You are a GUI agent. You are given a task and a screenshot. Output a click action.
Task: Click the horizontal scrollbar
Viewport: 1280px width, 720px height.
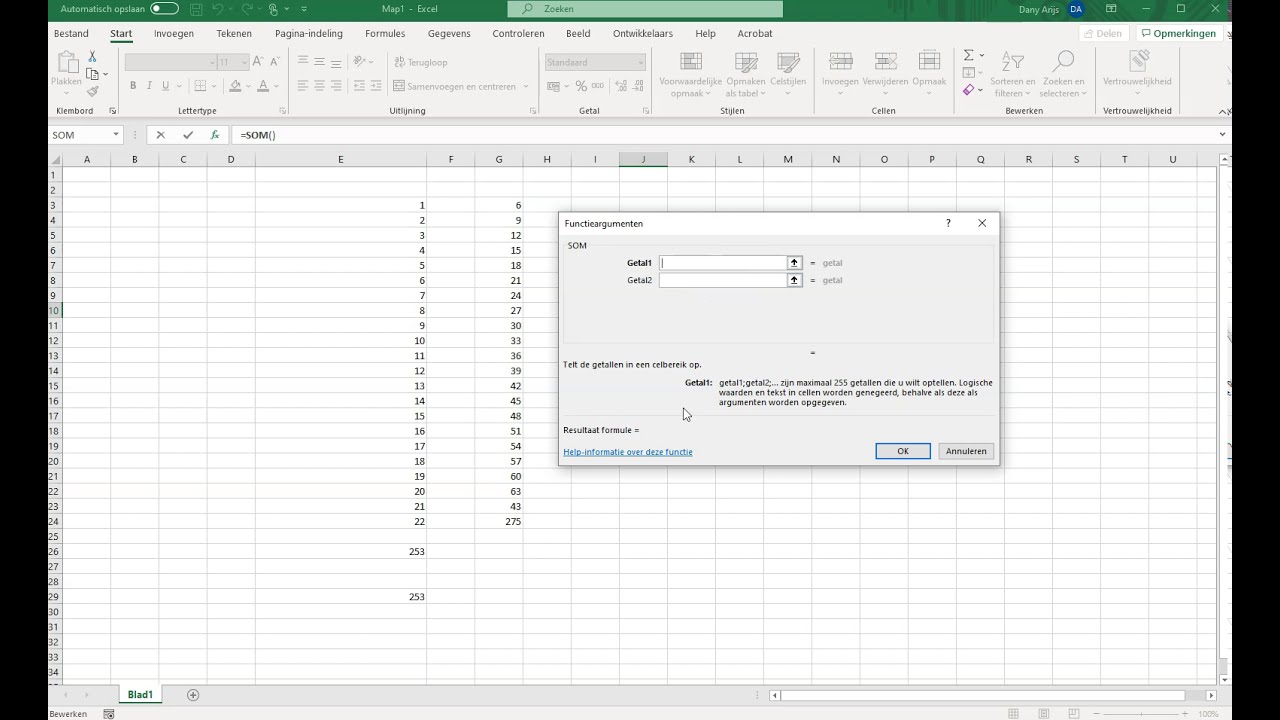(x=985, y=695)
